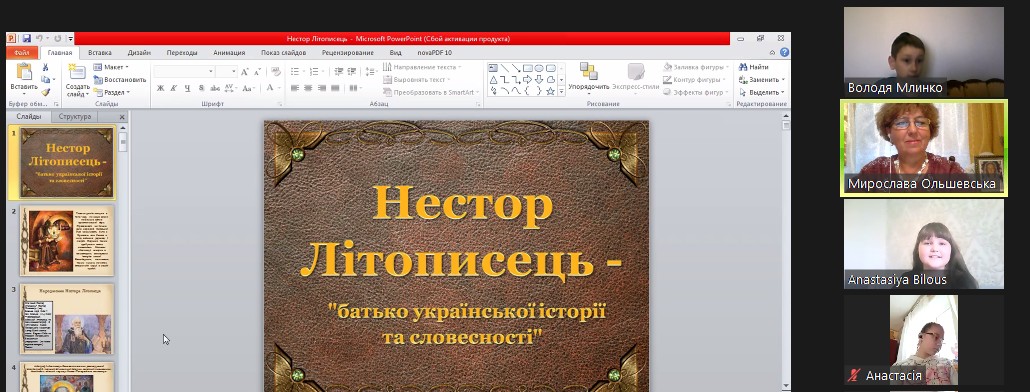Select the rectangle shape in shapes gallery

click(x=527, y=68)
